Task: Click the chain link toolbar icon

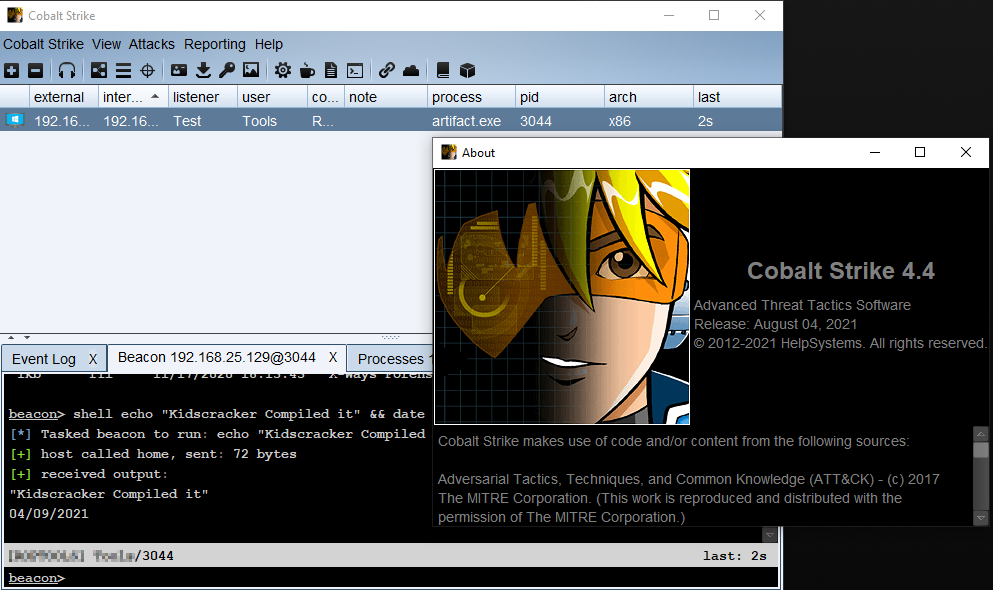Action: click(386, 70)
